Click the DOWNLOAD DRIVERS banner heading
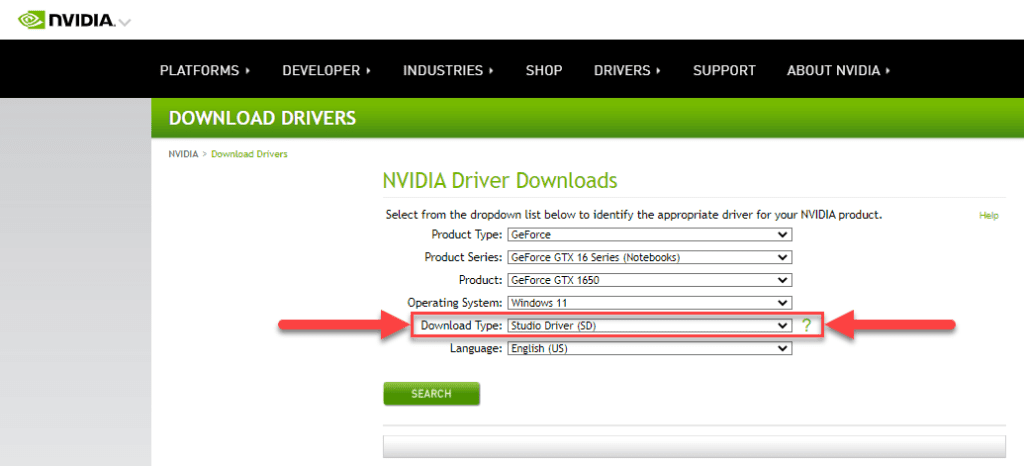Image resolution: width=1024 pixels, height=466 pixels. (263, 118)
